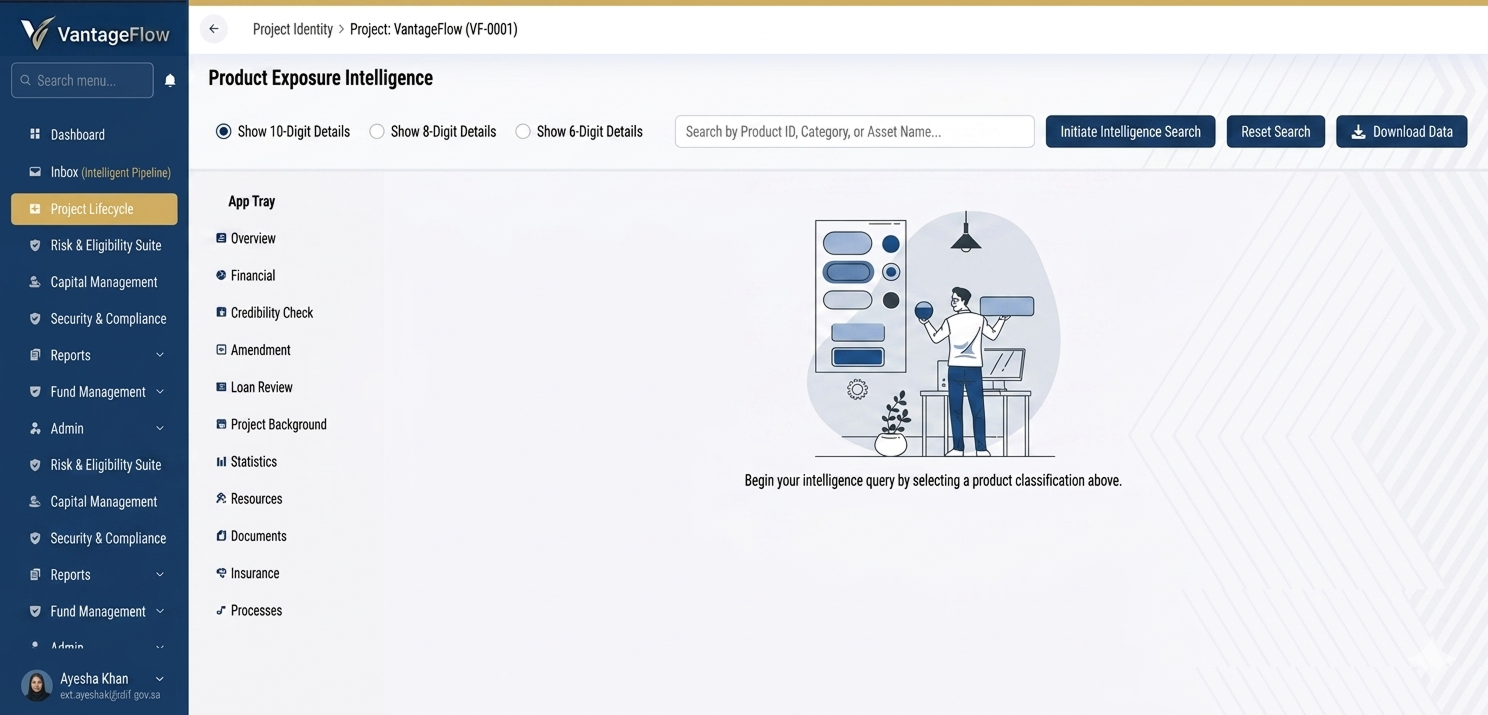Click the Statistics bar chart icon
The width and height of the screenshot is (1488, 715).
coord(221,462)
